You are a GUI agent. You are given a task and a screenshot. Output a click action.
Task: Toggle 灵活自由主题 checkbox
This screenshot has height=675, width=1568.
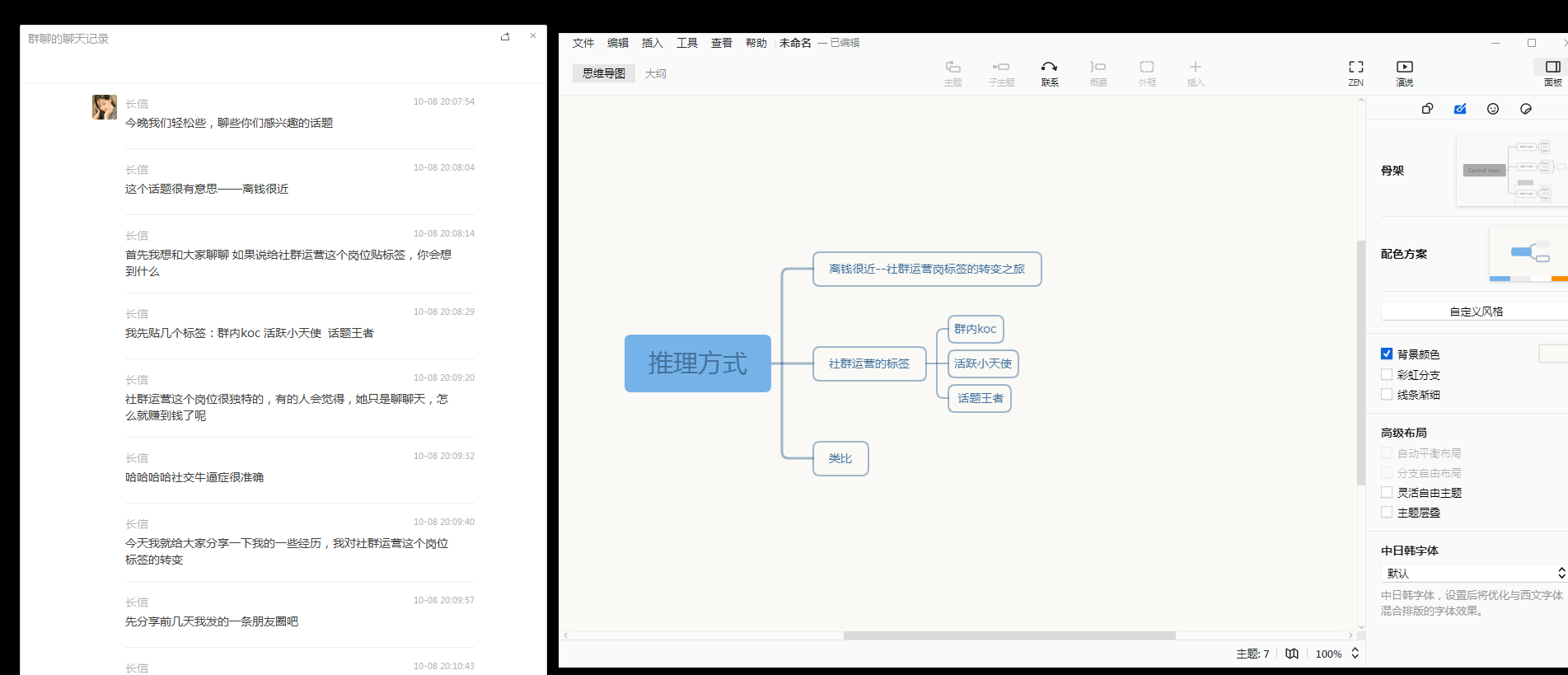[1387, 492]
